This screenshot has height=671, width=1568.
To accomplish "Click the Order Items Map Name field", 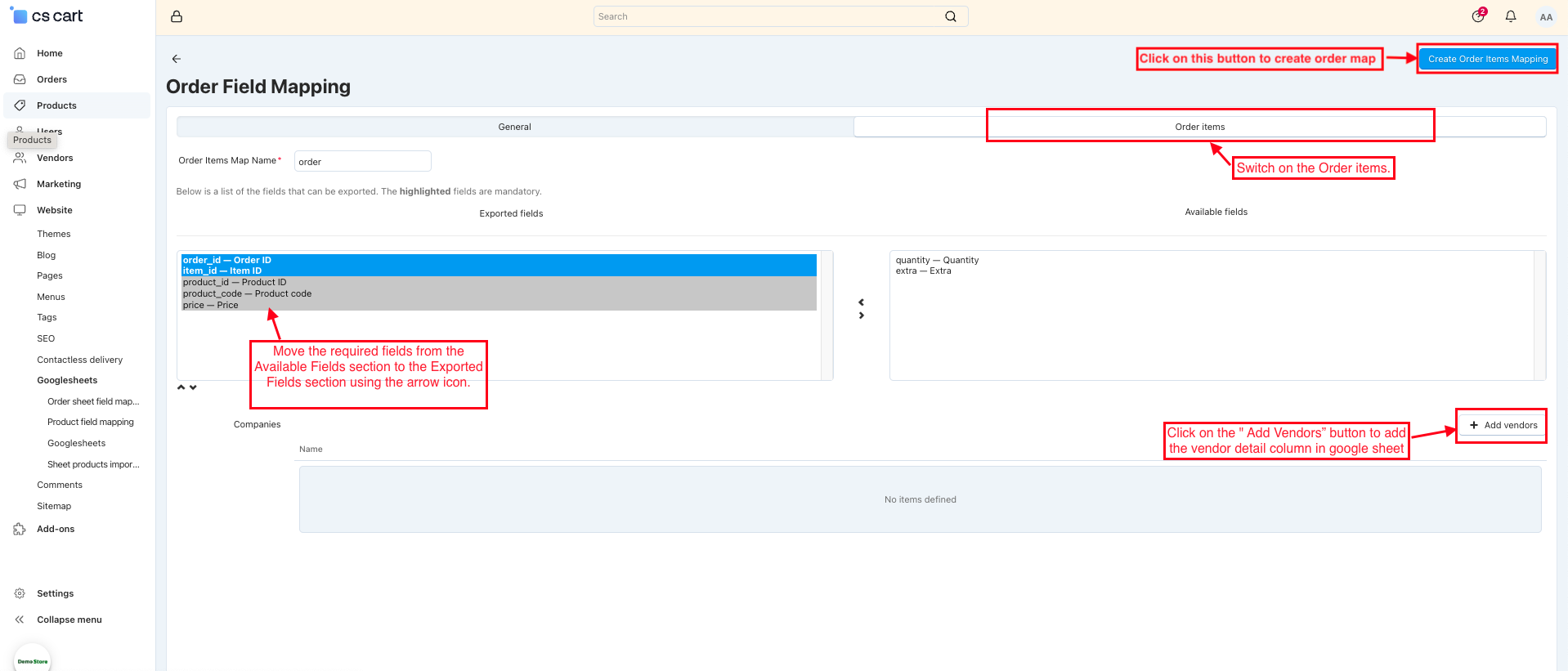I will (362, 161).
